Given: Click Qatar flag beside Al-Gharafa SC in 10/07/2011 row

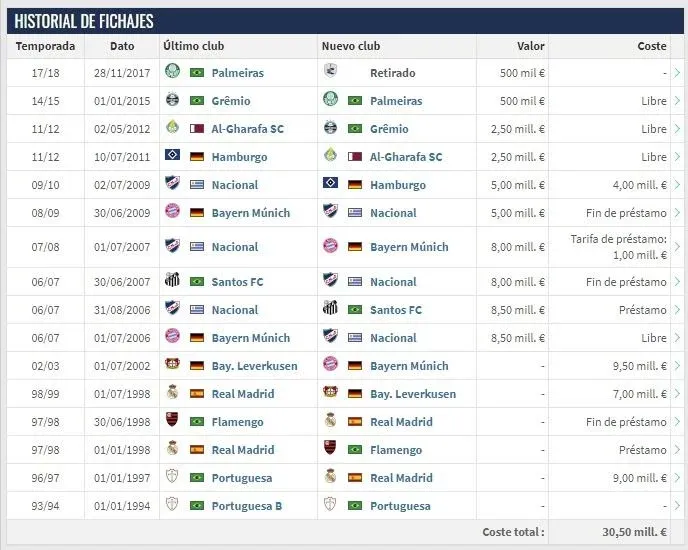Looking at the screenshot, I should point(354,157).
